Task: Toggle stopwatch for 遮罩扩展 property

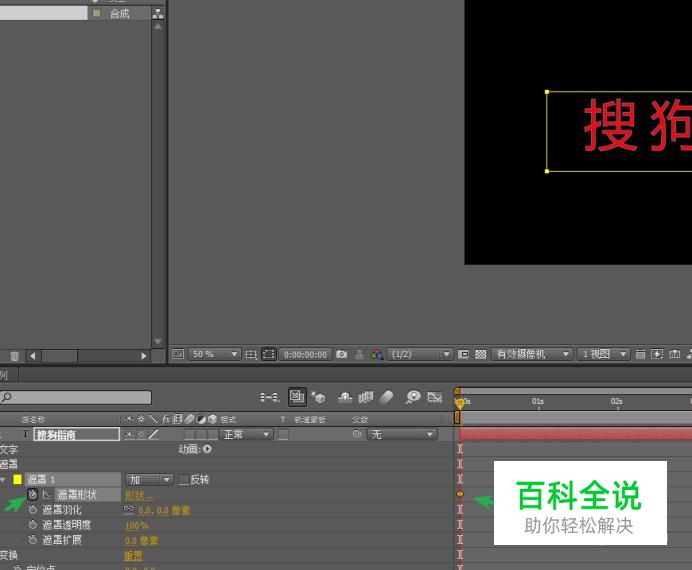Action: (33, 540)
